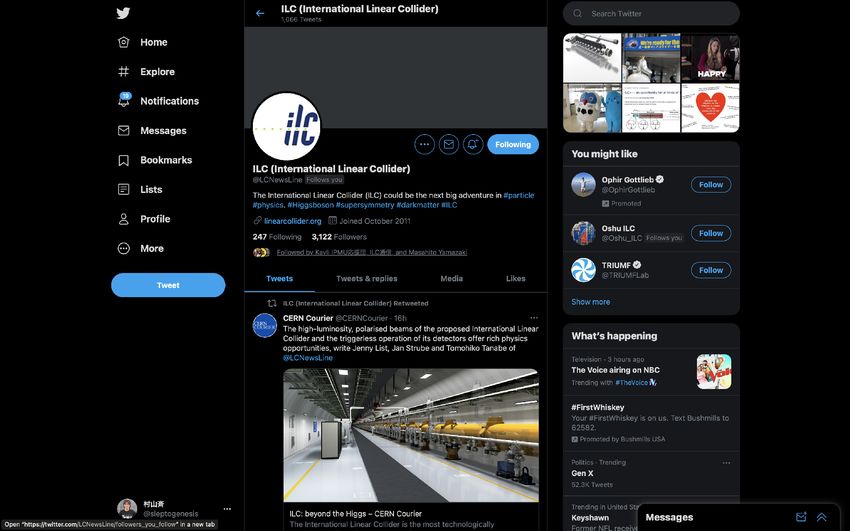Viewport: 850px width, 531px height.
Task: Open CERN Courier tweet options menu
Action: 534,318
